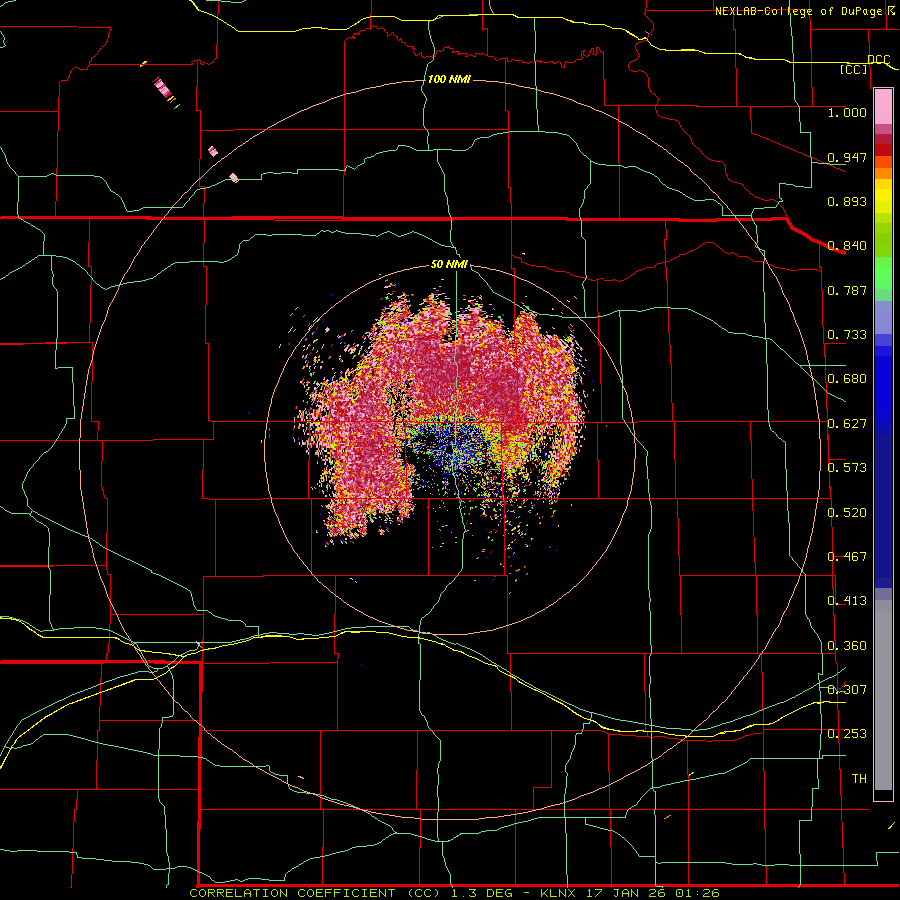Click the 0.893 legend value
900x900 pixels.
(x=847, y=201)
